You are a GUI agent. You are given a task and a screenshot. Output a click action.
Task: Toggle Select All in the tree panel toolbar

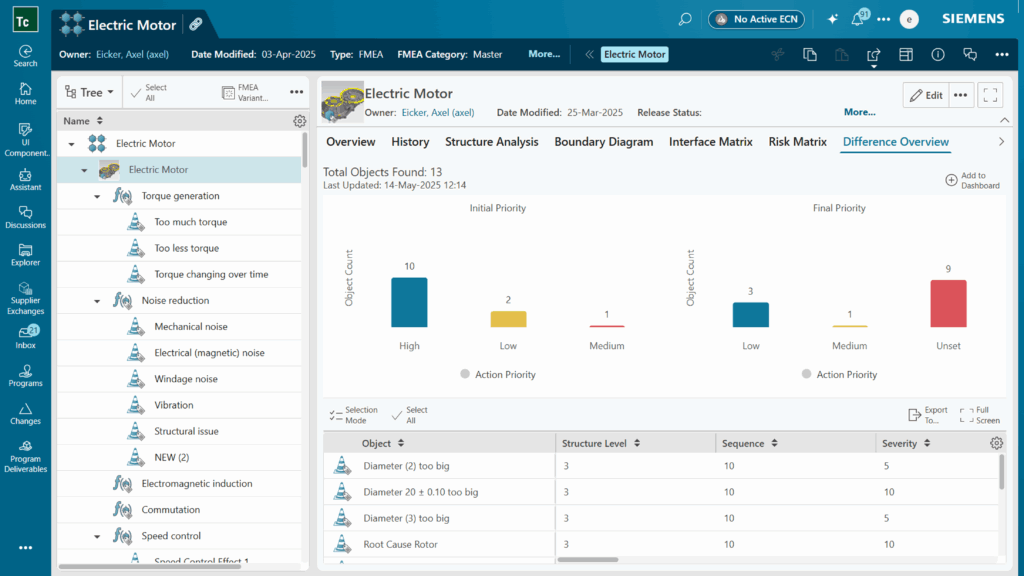[147, 92]
